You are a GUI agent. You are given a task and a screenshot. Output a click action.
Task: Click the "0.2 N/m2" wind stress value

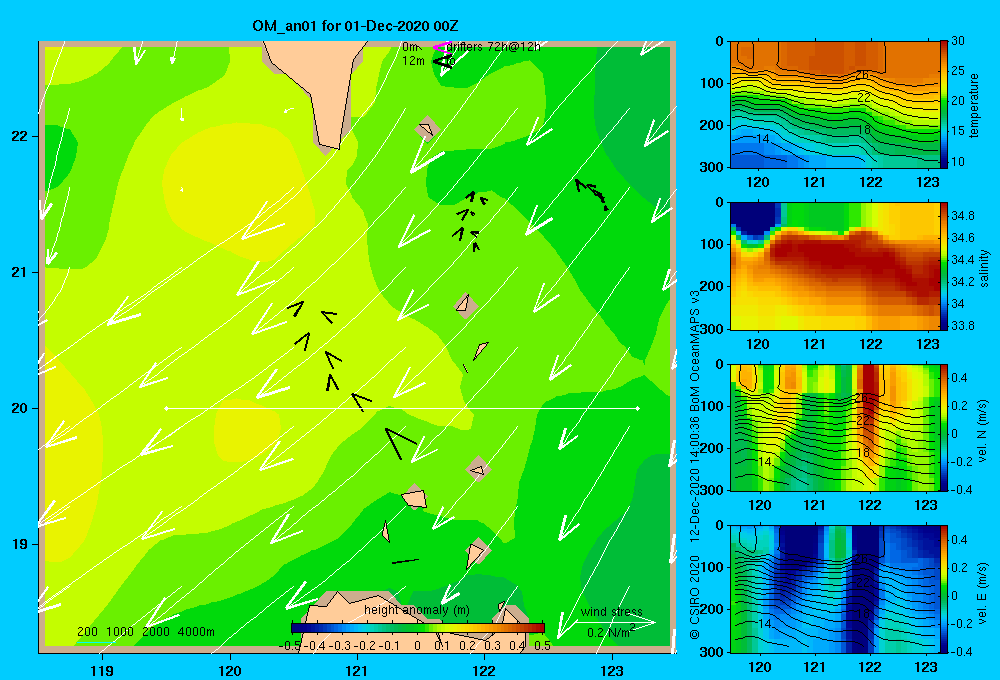point(611,632)
